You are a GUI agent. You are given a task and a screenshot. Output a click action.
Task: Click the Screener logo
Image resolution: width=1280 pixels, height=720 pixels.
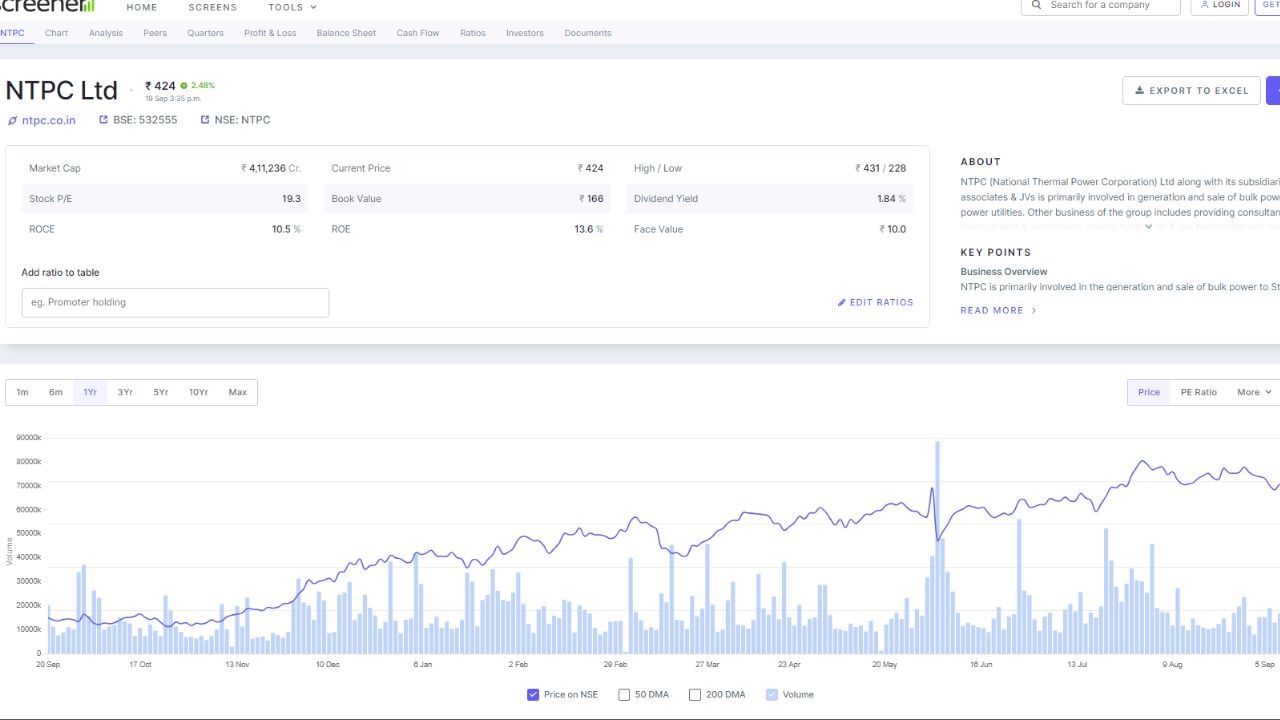tap(47, 6)
